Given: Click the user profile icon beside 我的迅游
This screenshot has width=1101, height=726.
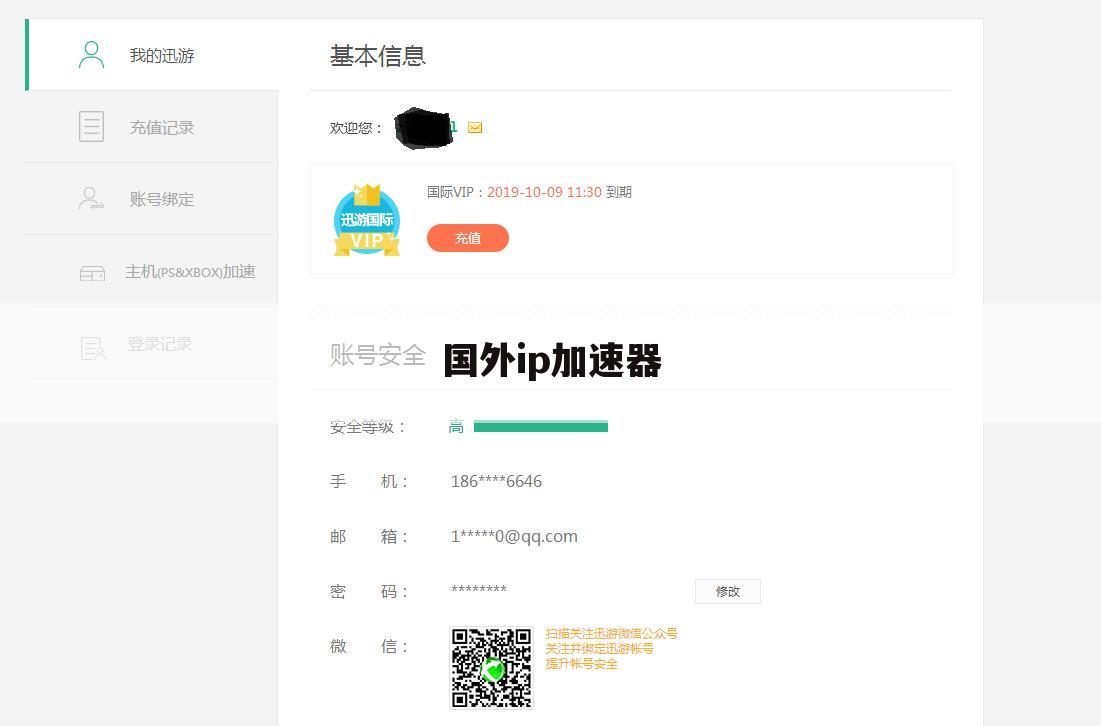Looking at the screenshot, I should (91, 55).
